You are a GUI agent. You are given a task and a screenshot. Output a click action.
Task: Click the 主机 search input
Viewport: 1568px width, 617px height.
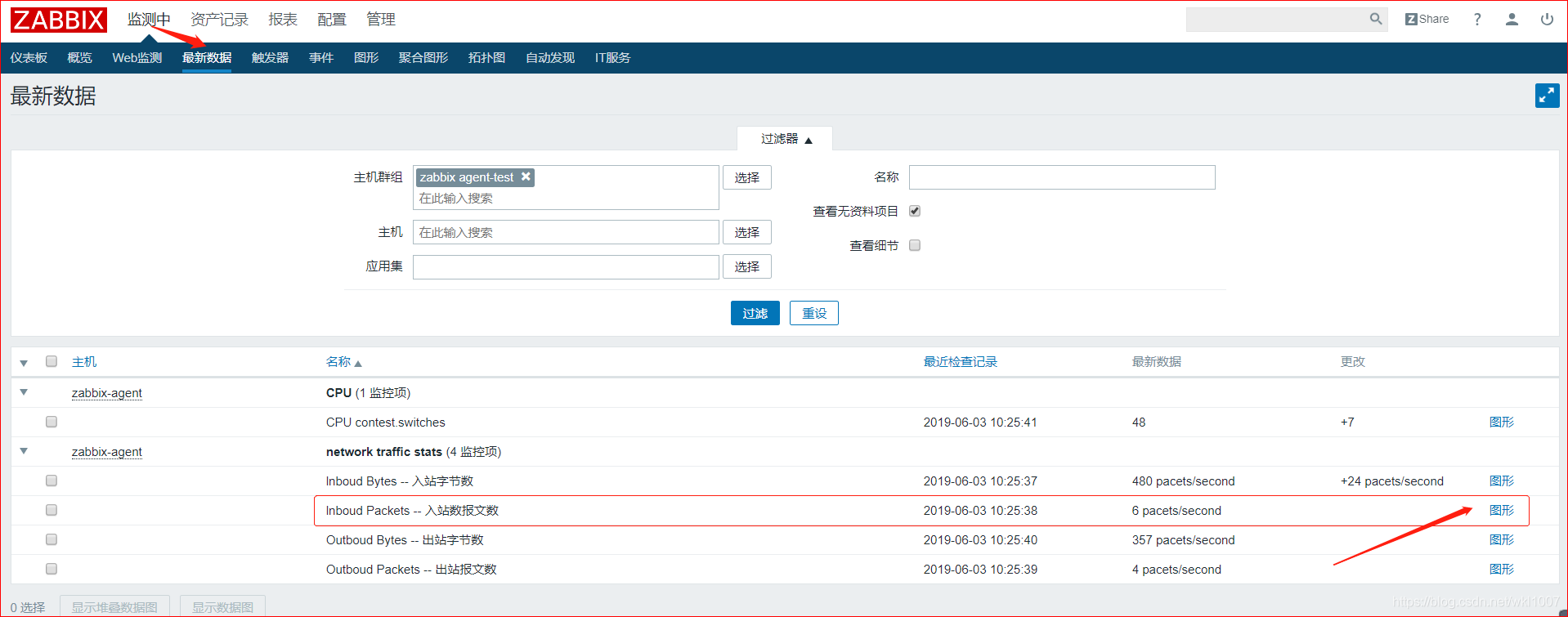[x=566, y=232]
